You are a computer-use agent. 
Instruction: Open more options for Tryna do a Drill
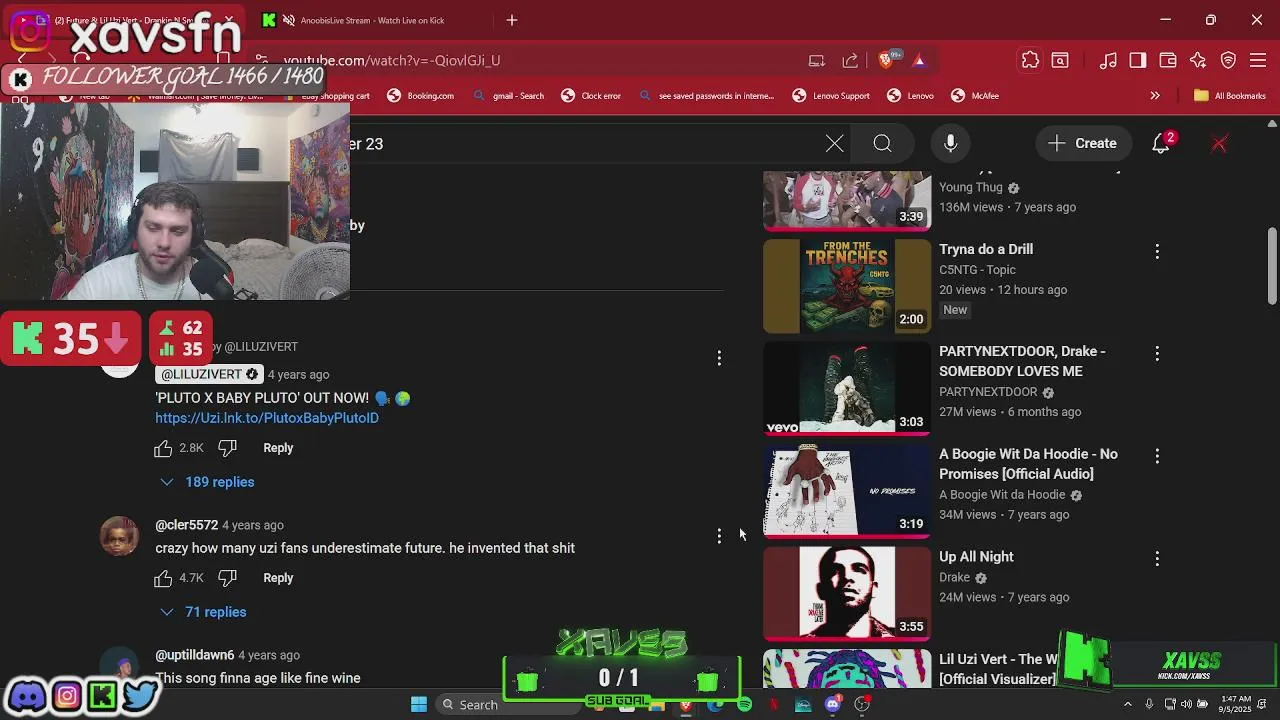click(x=1157, y=251)
